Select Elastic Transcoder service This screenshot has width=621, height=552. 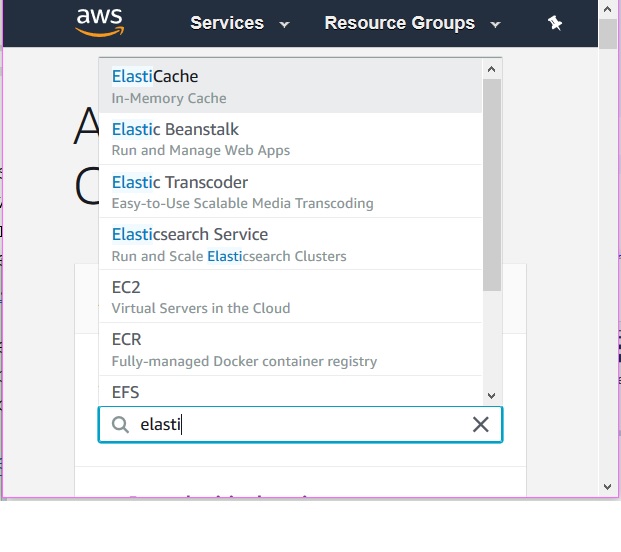pos(290,192)
